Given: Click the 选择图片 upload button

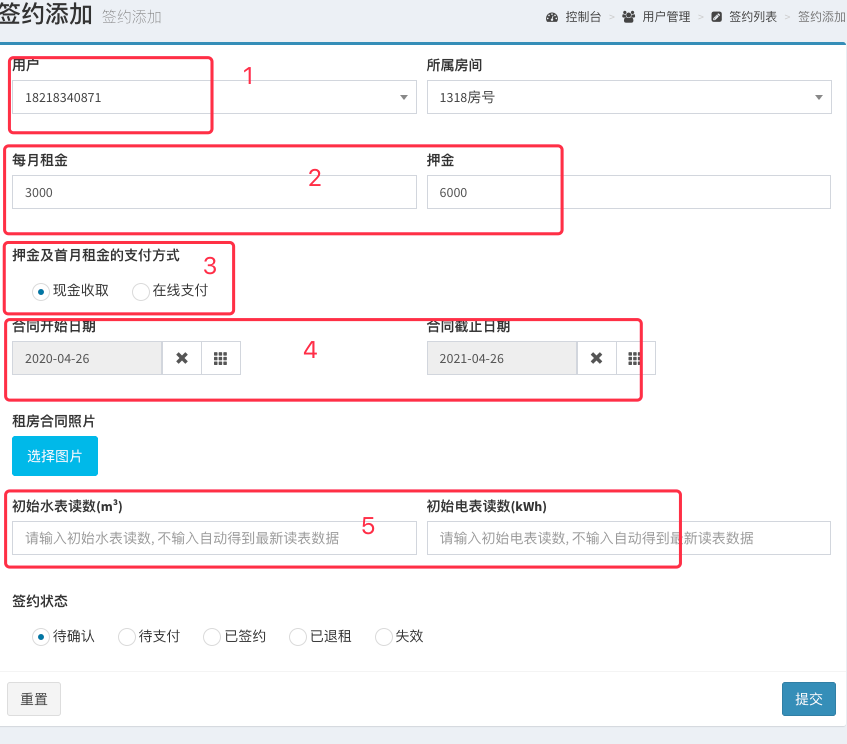Looking at the screenshot, I should (x=55, y=456).
